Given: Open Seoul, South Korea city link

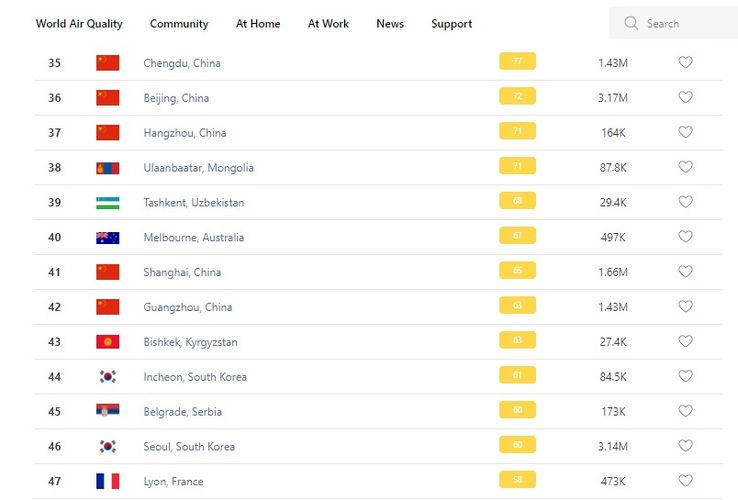Looking at the screenshot, I should pos(189,446).
